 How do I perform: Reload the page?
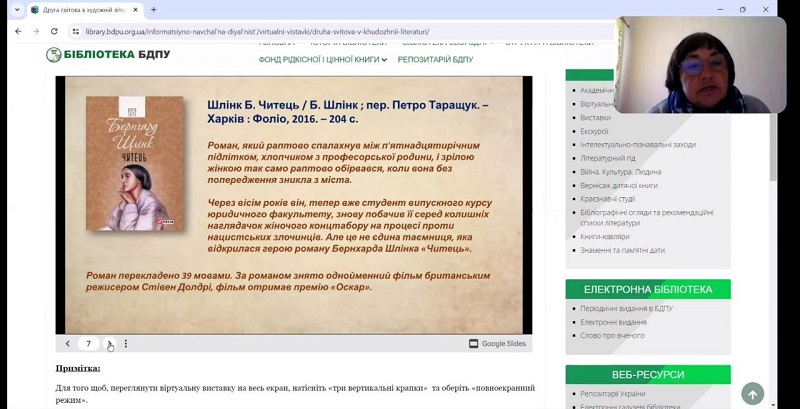54,31
